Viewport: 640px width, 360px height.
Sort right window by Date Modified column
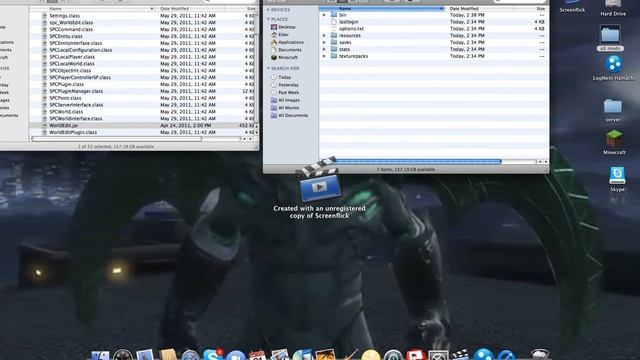click(479, 9)
